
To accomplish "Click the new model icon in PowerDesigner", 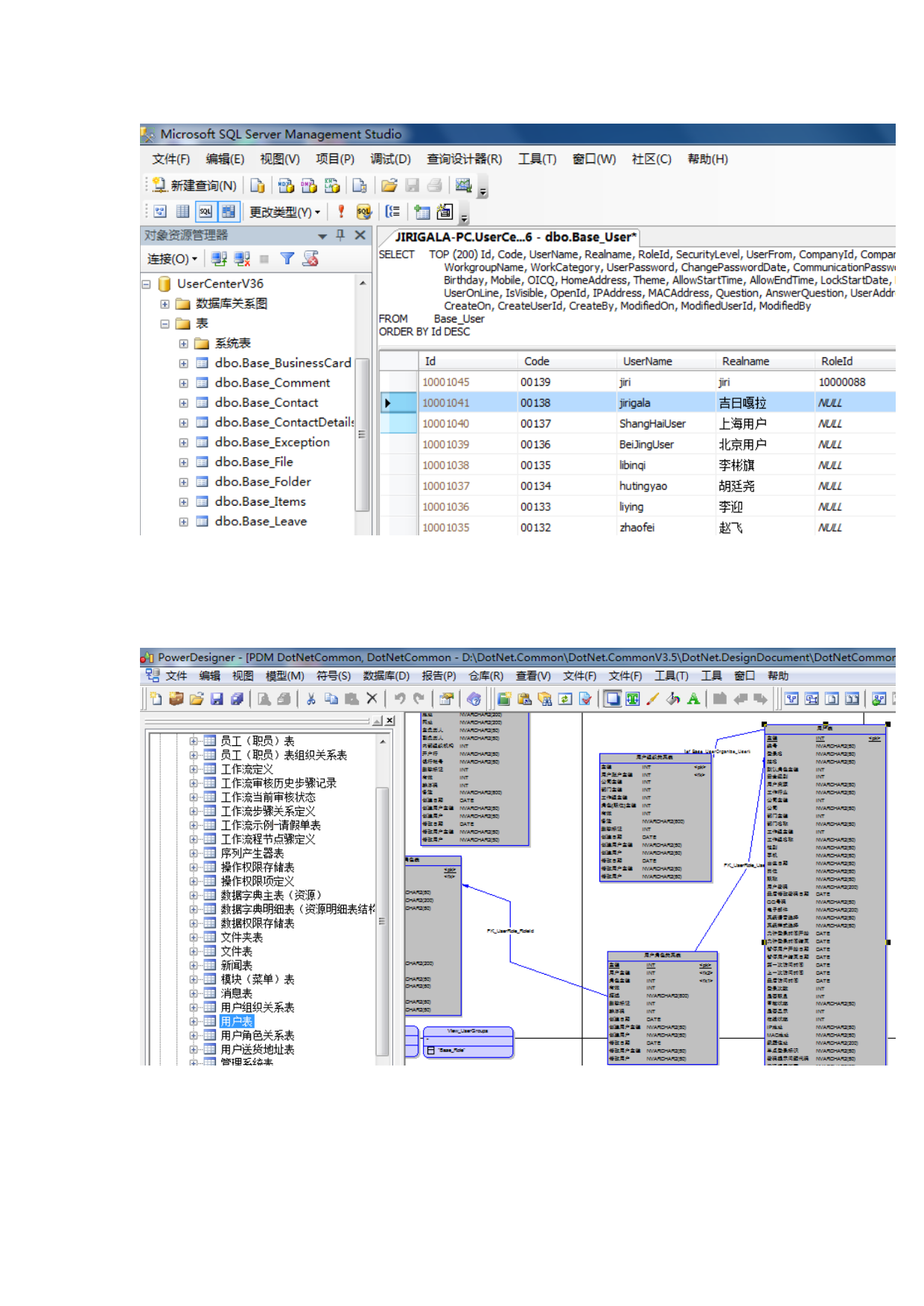I will [156, 699].
